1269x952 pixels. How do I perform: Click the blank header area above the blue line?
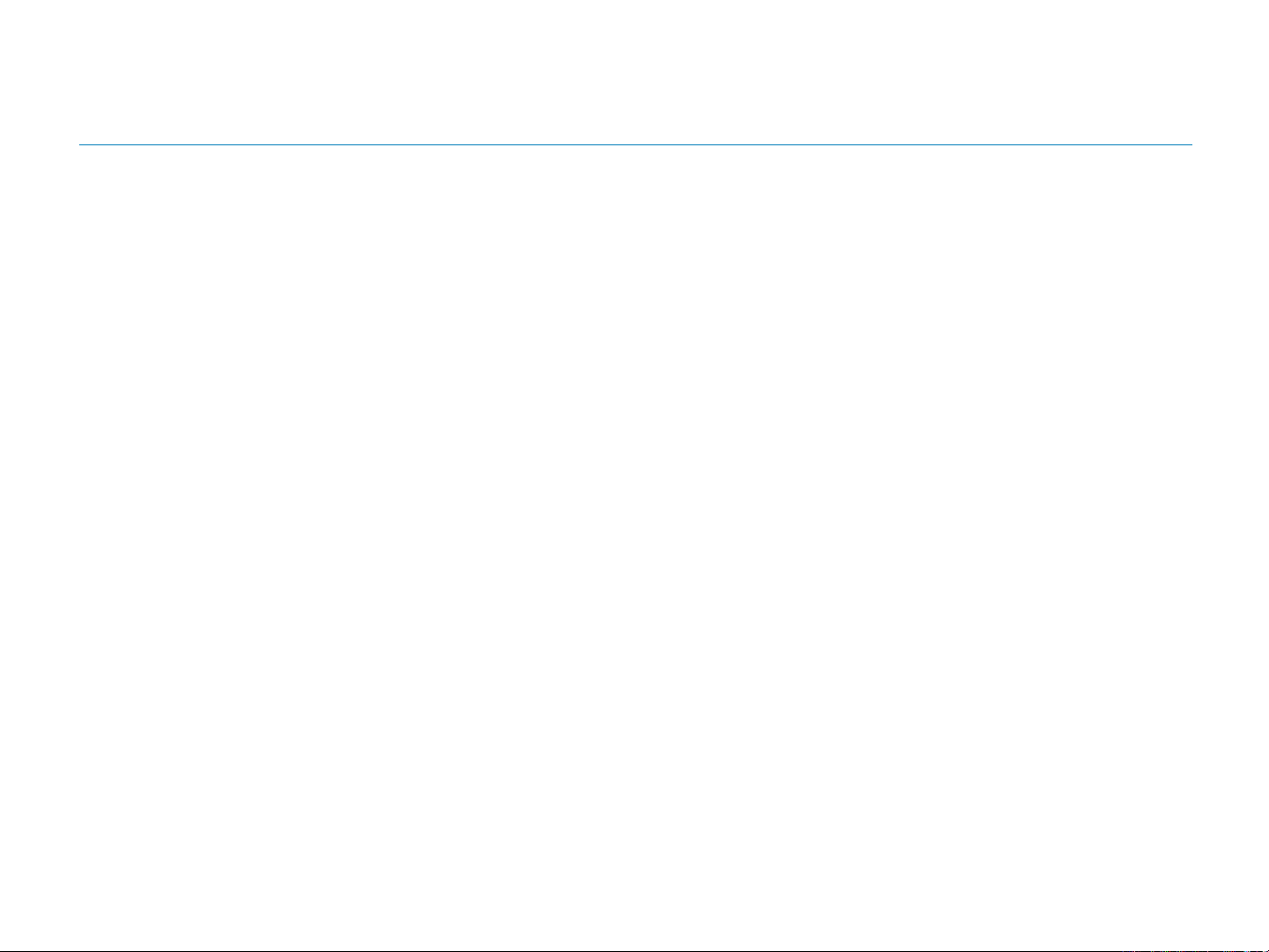point(634,70)
